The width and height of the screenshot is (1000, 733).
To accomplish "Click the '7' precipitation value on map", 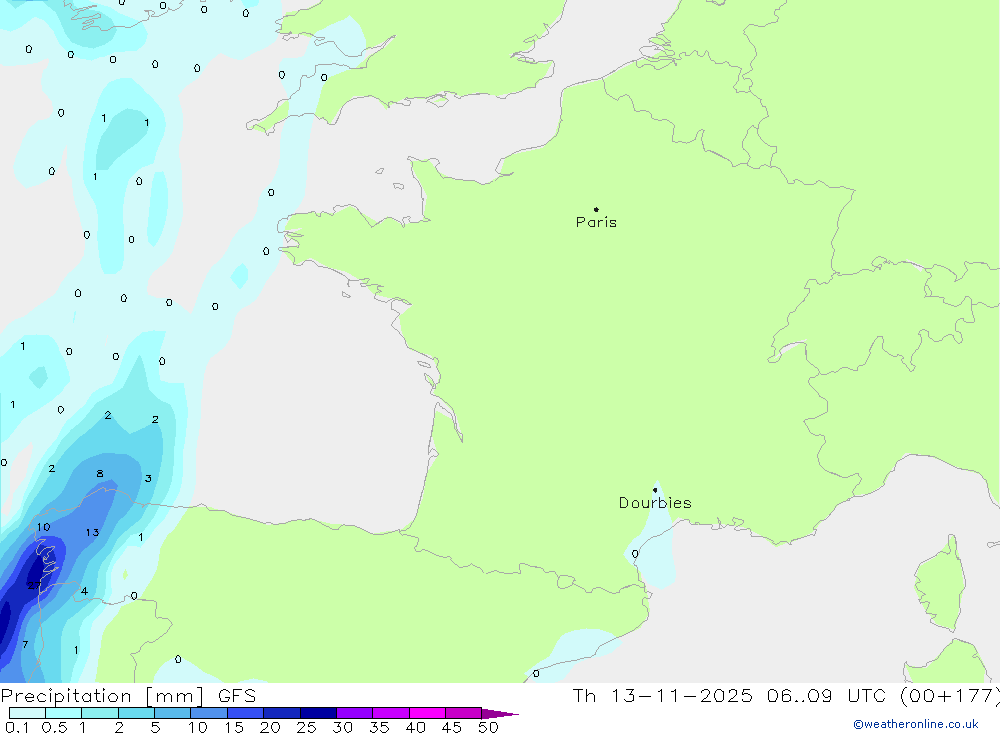I will pyautogui.click(x=25, y=644).
